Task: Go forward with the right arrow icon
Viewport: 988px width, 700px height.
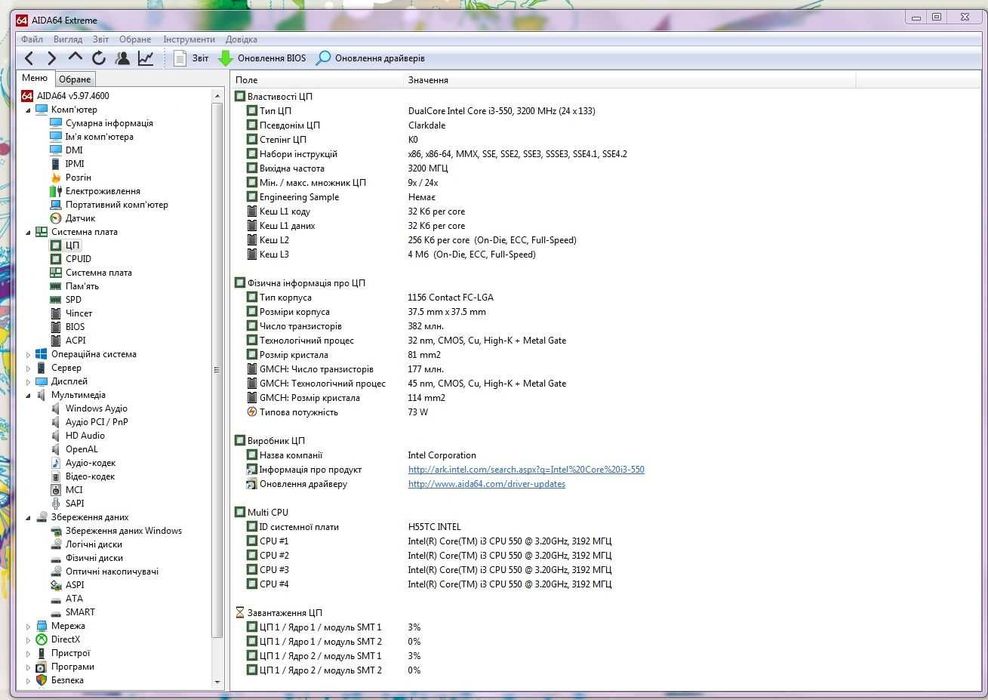Action: click(52, 59)
